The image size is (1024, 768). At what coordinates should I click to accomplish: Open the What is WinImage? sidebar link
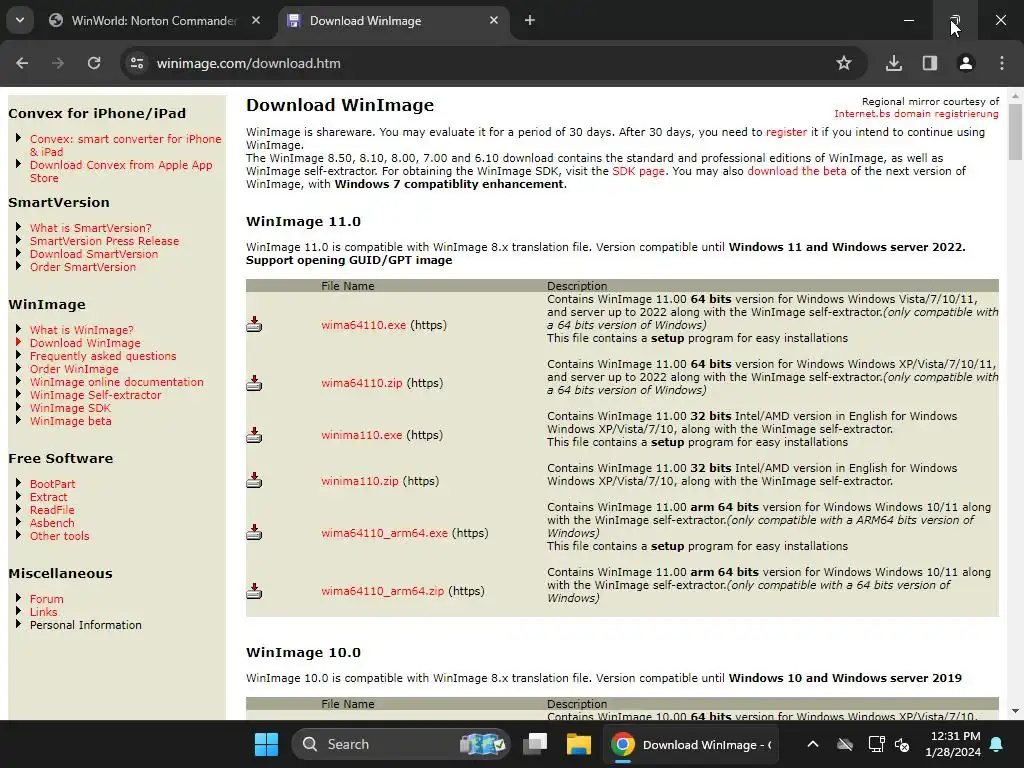pyautogui.click(x=81, y=330)
